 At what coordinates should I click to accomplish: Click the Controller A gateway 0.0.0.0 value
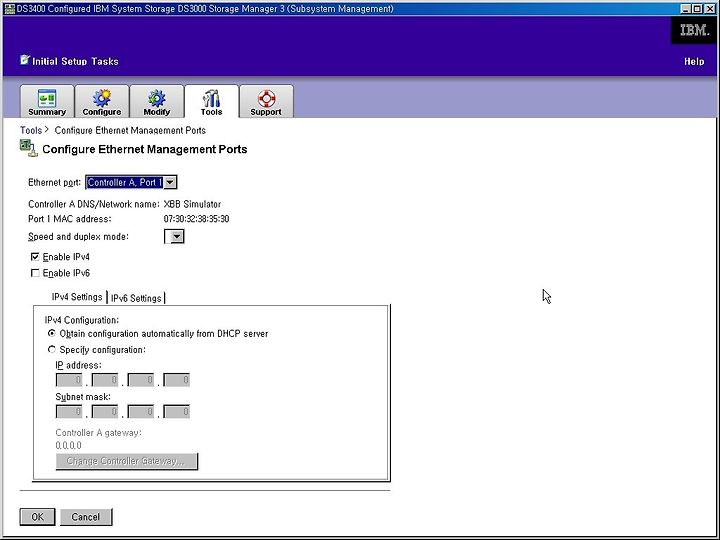pos(68,445)
